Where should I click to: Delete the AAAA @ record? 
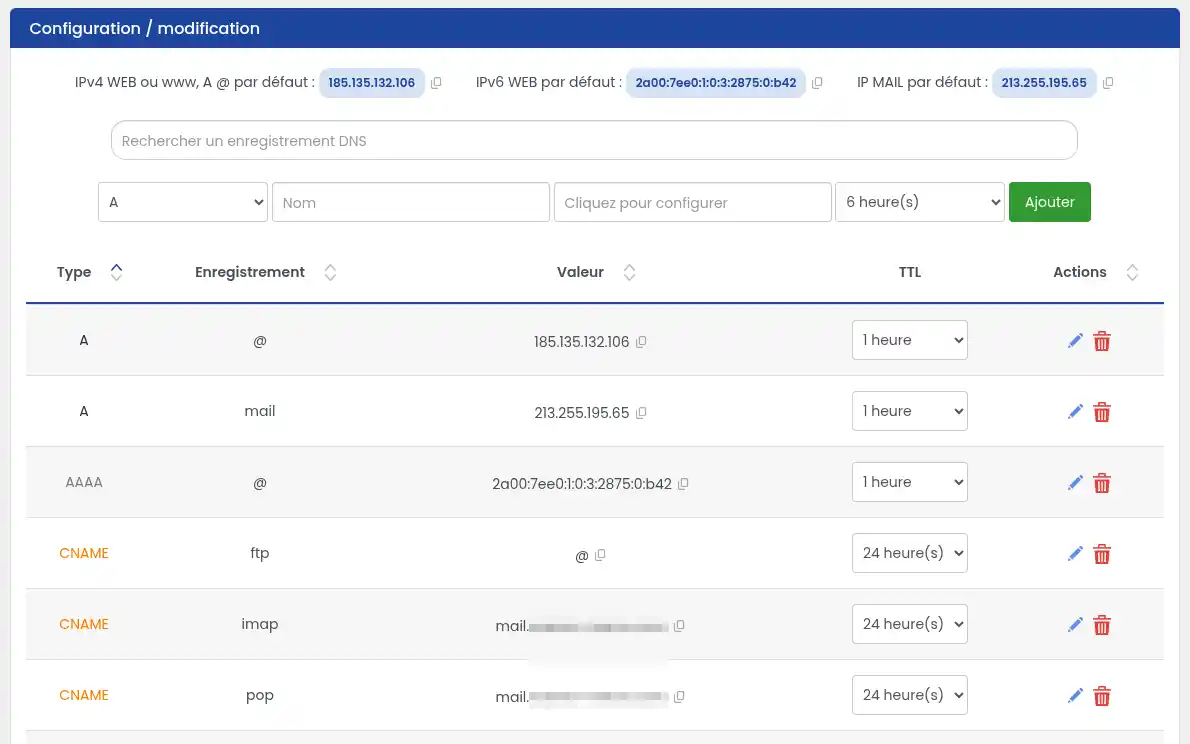click(1102, 483)
